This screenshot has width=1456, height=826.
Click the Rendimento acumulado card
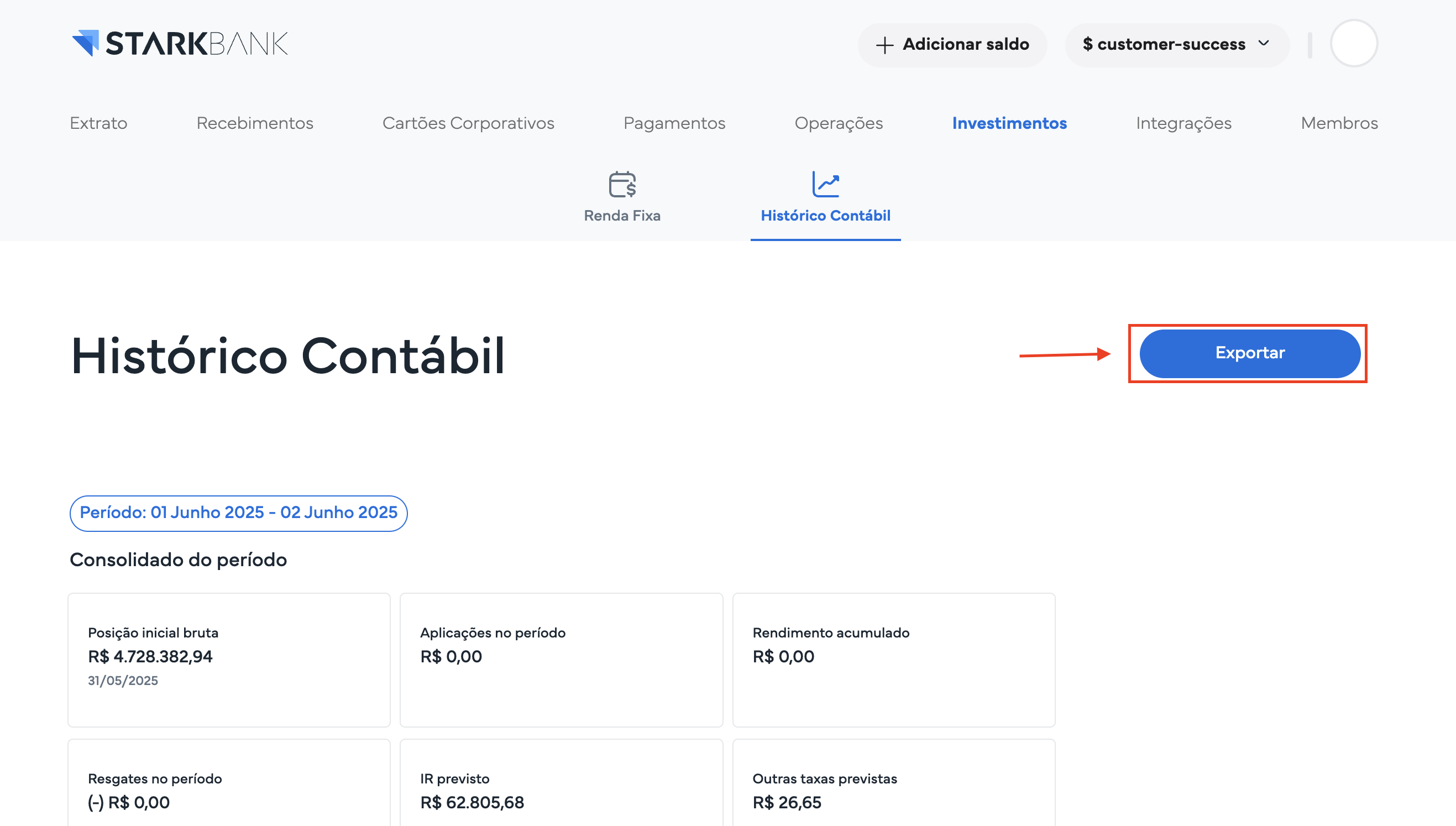pyautogui.click(x=893, y=660)
